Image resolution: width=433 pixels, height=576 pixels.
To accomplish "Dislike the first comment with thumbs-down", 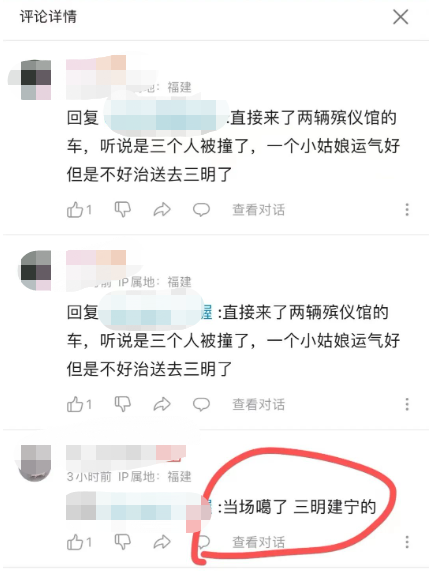I will pyautogui.click(x=123, y=210).
